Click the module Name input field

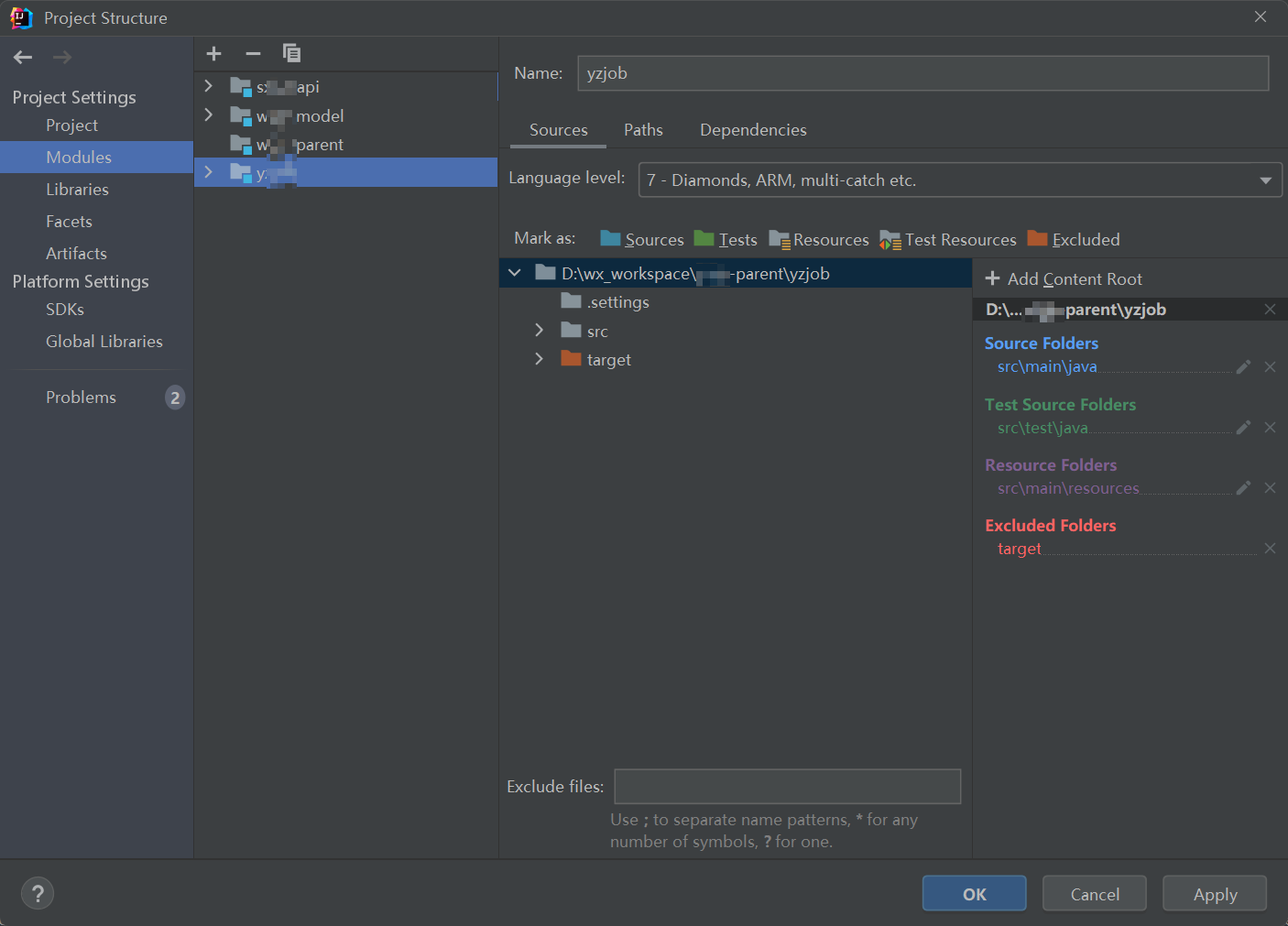(922, 73)
